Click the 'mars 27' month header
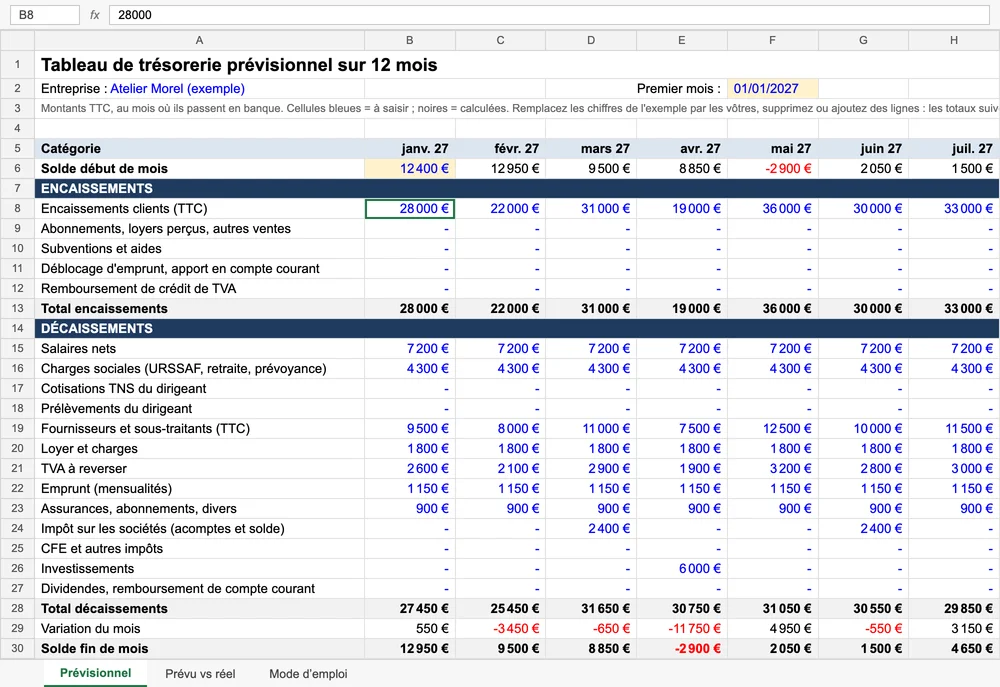Viewport: 1000px width, 687px height. (591, 149)
